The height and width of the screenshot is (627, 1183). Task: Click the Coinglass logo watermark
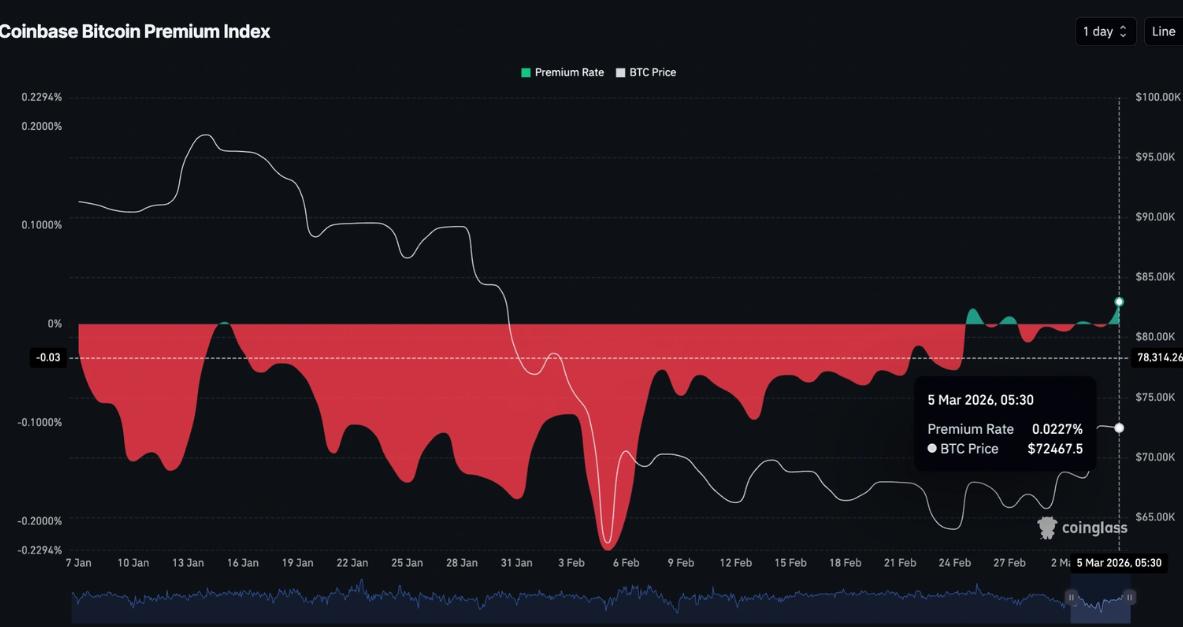(1084, 526)
